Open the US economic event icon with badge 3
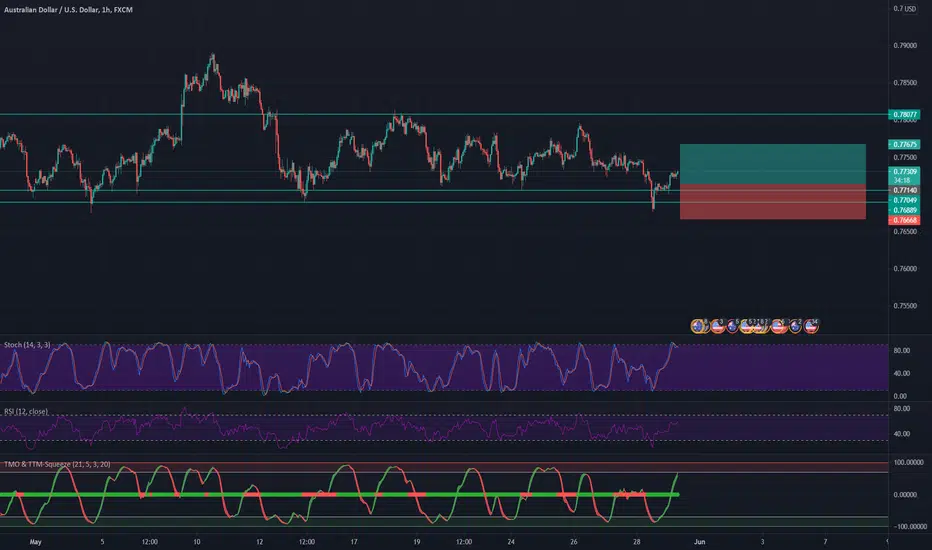The height and width of the screenshot is (550, 932). tap(717, 326)
